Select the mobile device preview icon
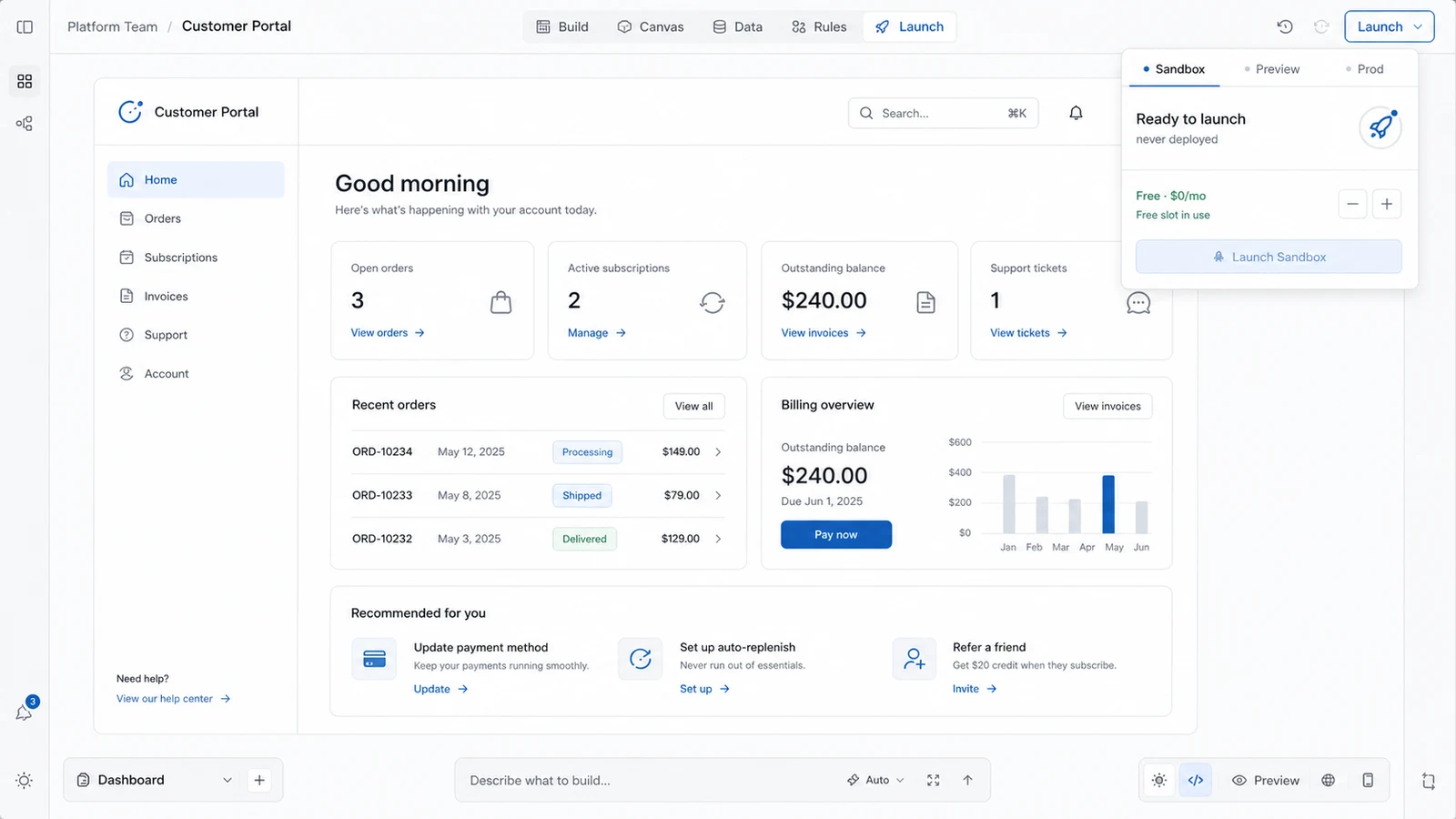Screen dimensions: 1456x819 coord(1368,780)
